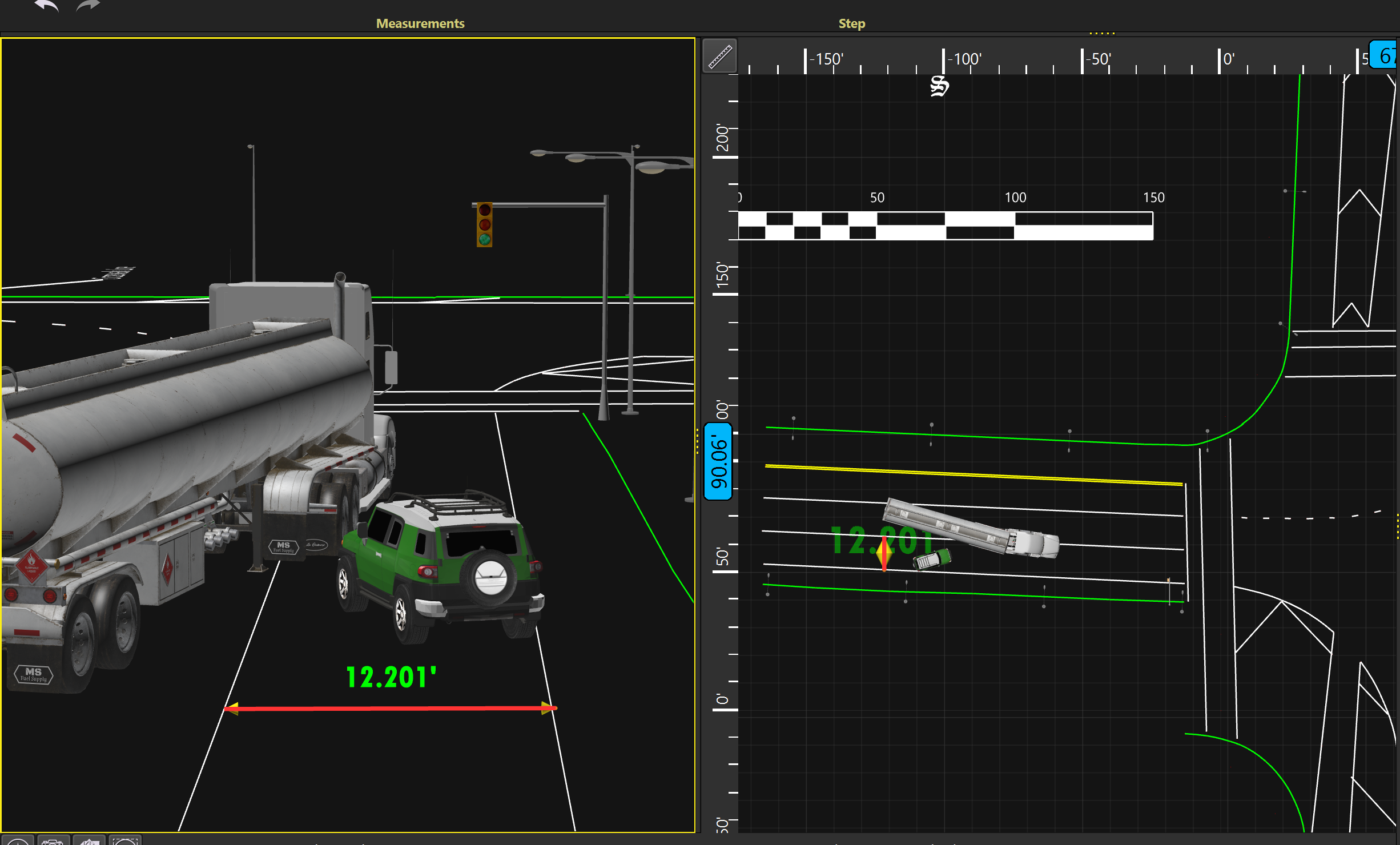1400x845 pixels.
Task: Click the 12.201' measurement label in 3D view
Action: tap(391, 678)
